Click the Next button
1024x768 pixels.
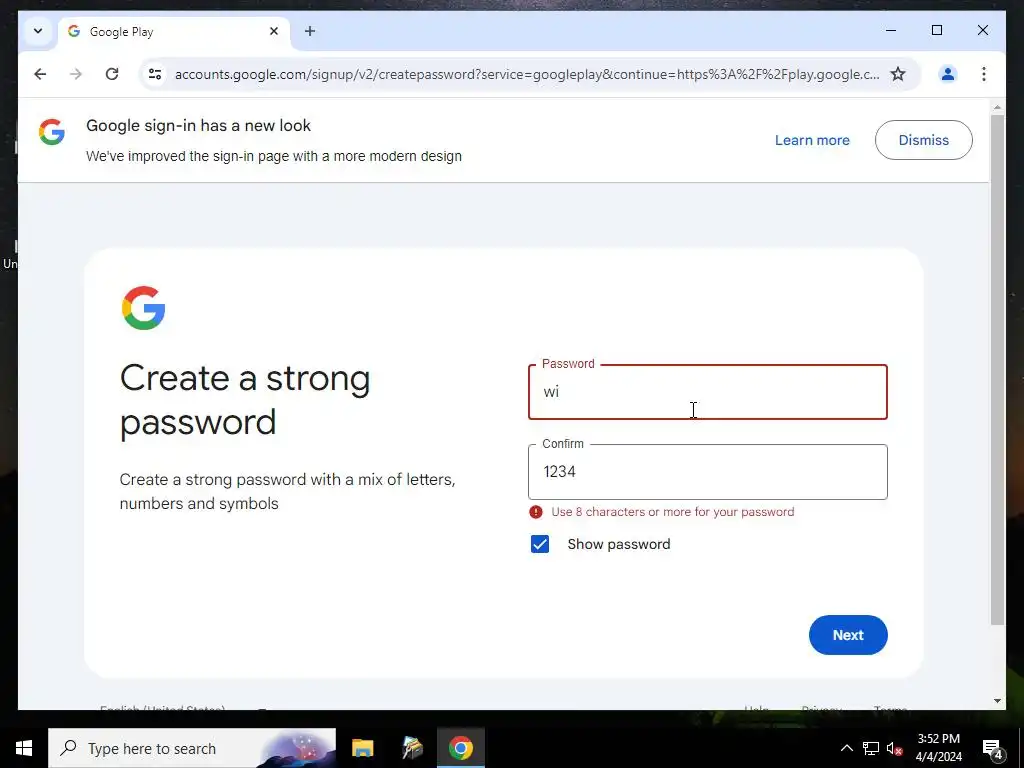tap(848, 635)
